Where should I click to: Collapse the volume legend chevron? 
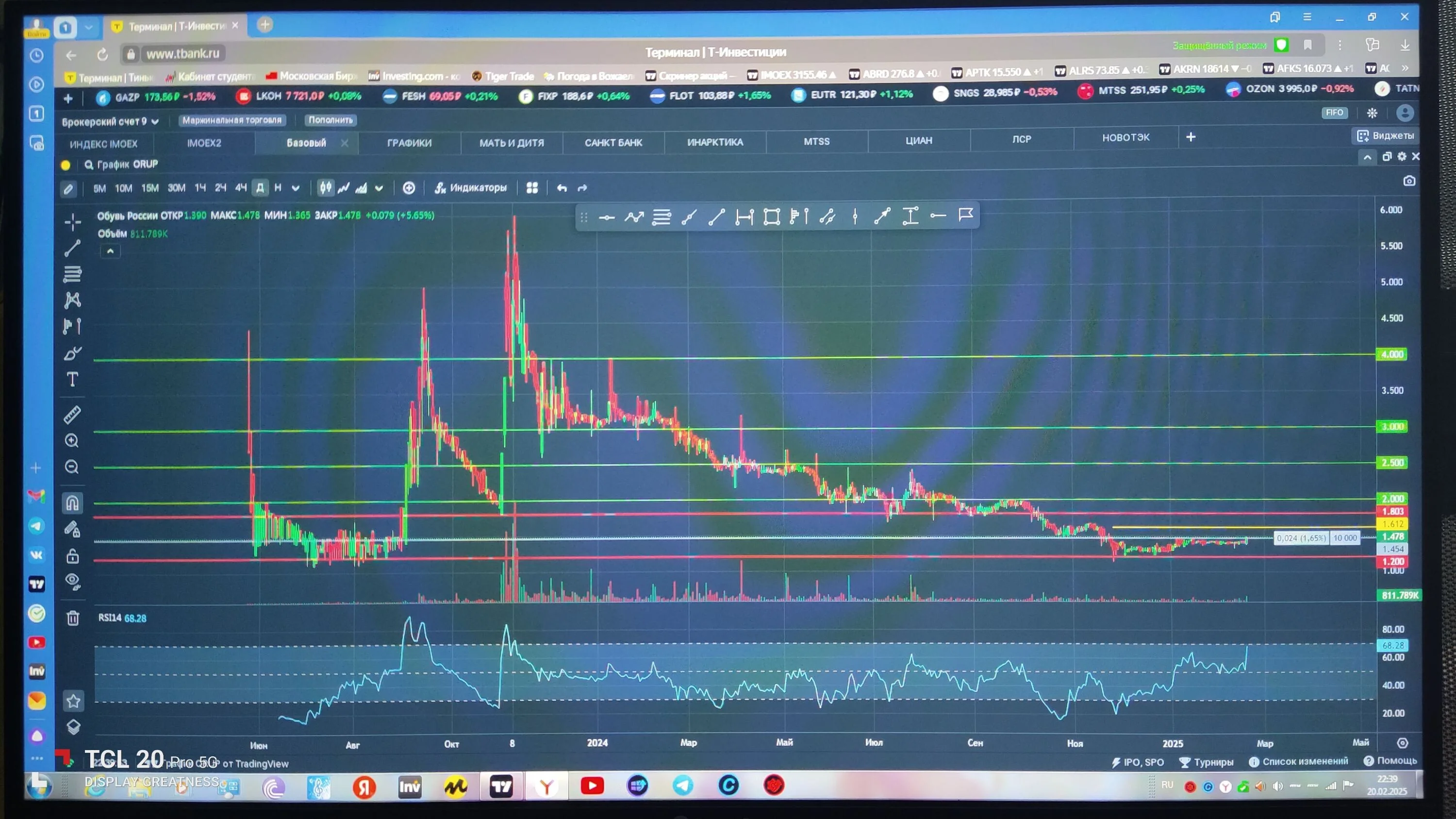(x=110, y=251)
